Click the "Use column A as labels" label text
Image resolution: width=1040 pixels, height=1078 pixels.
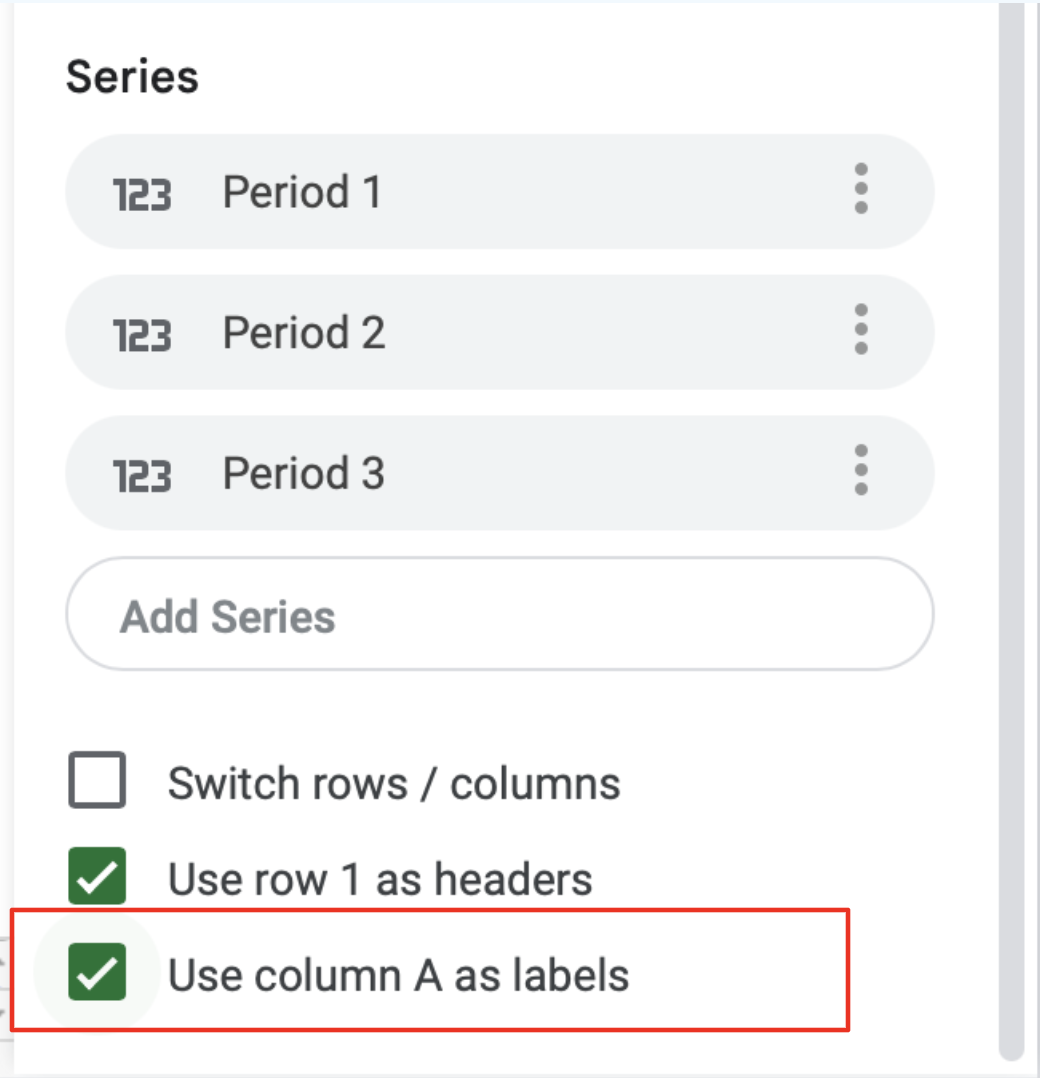pyautogui.click(x=398, y=975)
